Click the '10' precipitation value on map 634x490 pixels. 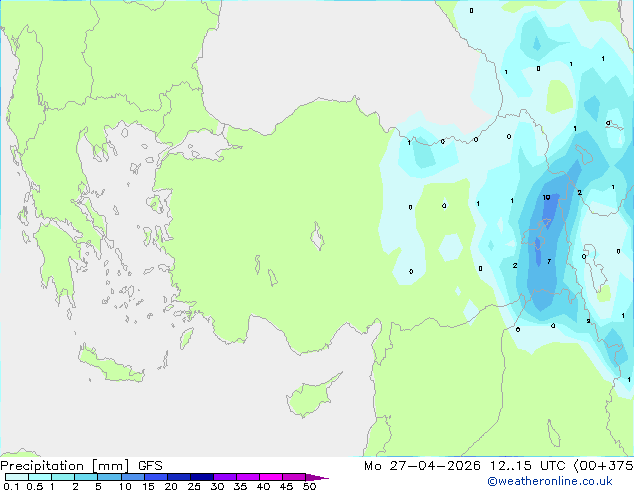[x=546, y=197]
